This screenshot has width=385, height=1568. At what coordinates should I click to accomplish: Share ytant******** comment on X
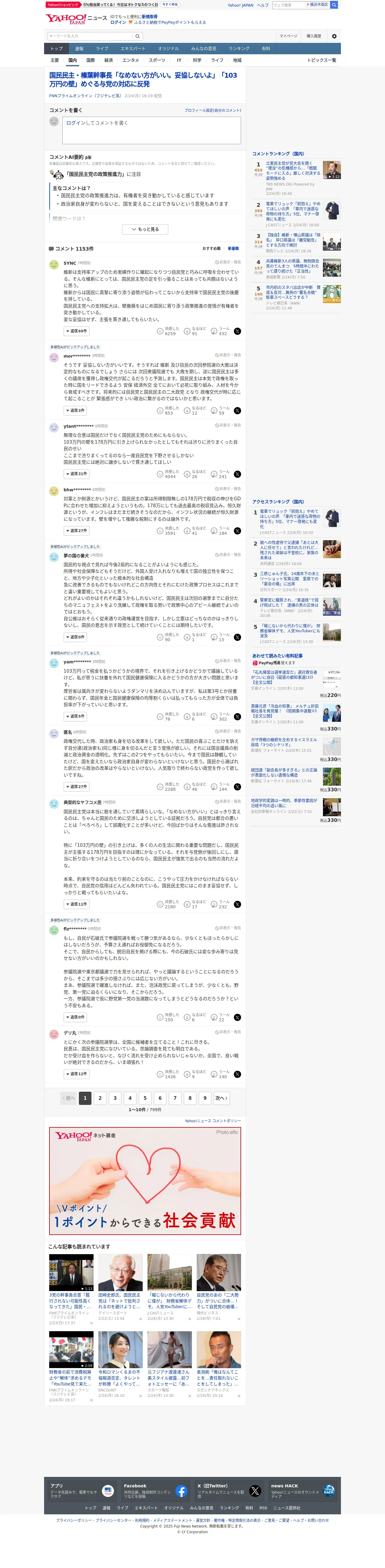pyautogui.click(x=237, y=474)
